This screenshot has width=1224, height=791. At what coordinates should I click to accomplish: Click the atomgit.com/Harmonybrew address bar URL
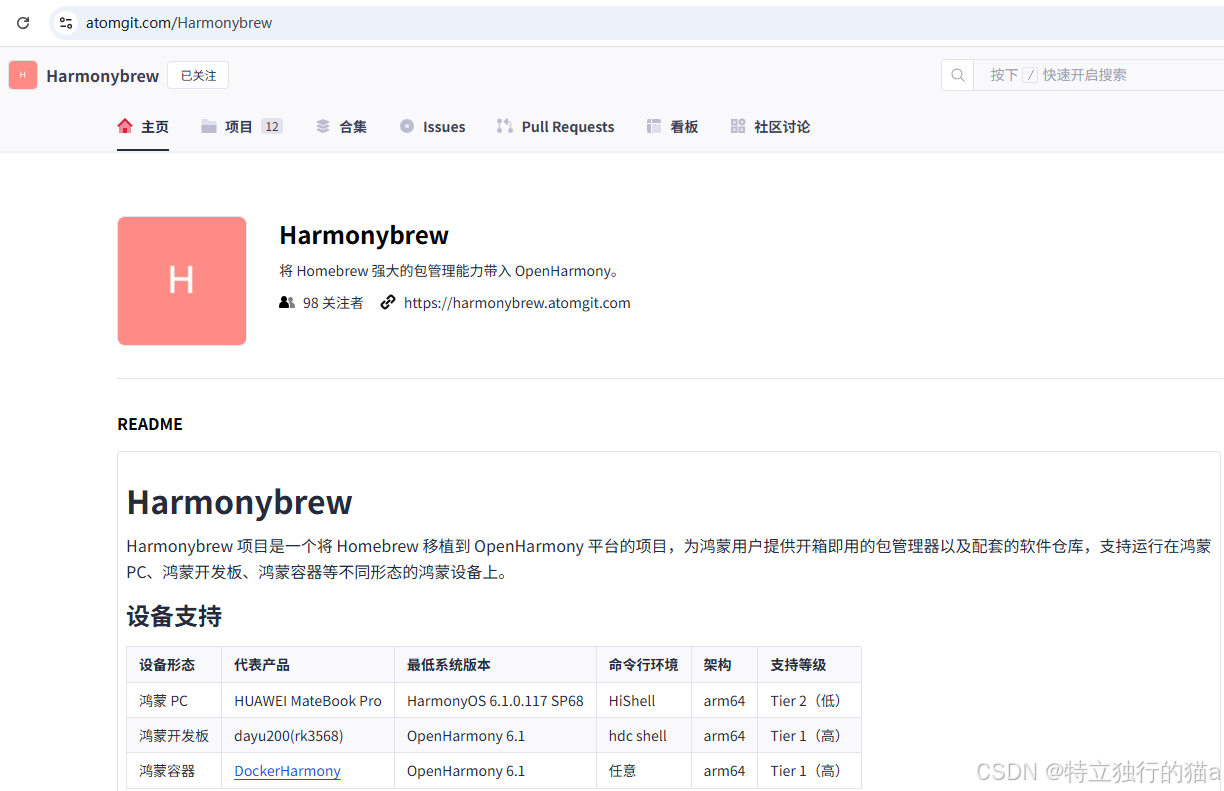point(179,22)
